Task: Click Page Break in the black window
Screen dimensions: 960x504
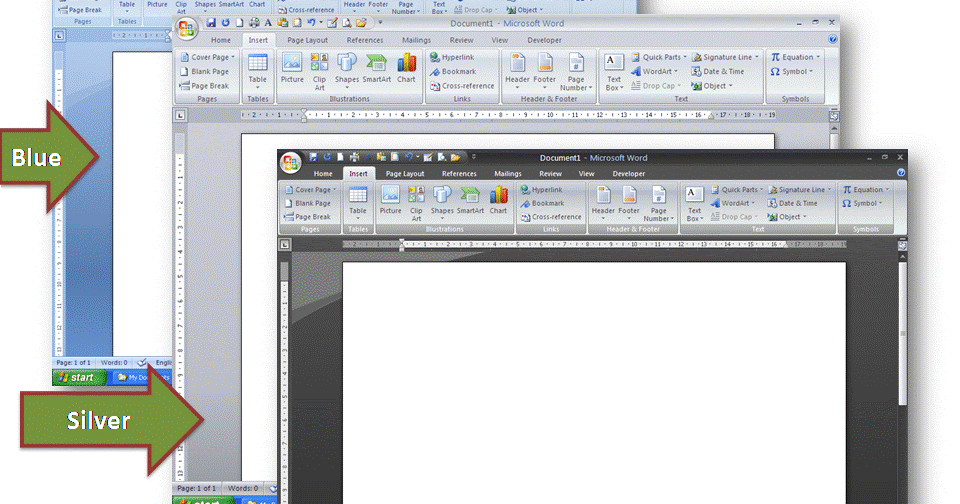Action: point(307,217)
